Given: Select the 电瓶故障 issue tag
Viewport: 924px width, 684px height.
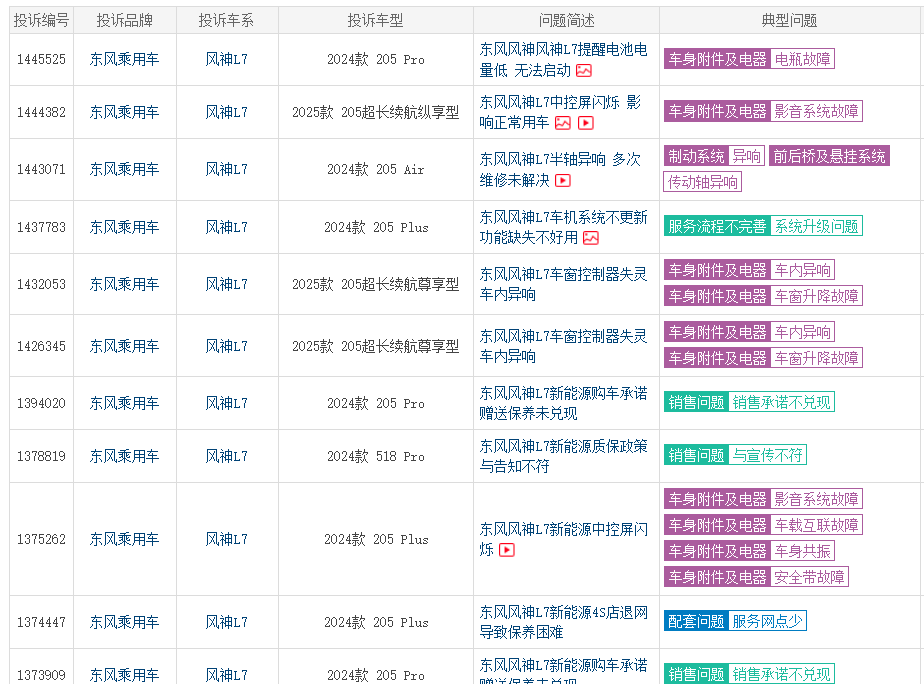Looking at the screenshot, I should [802, 59].
